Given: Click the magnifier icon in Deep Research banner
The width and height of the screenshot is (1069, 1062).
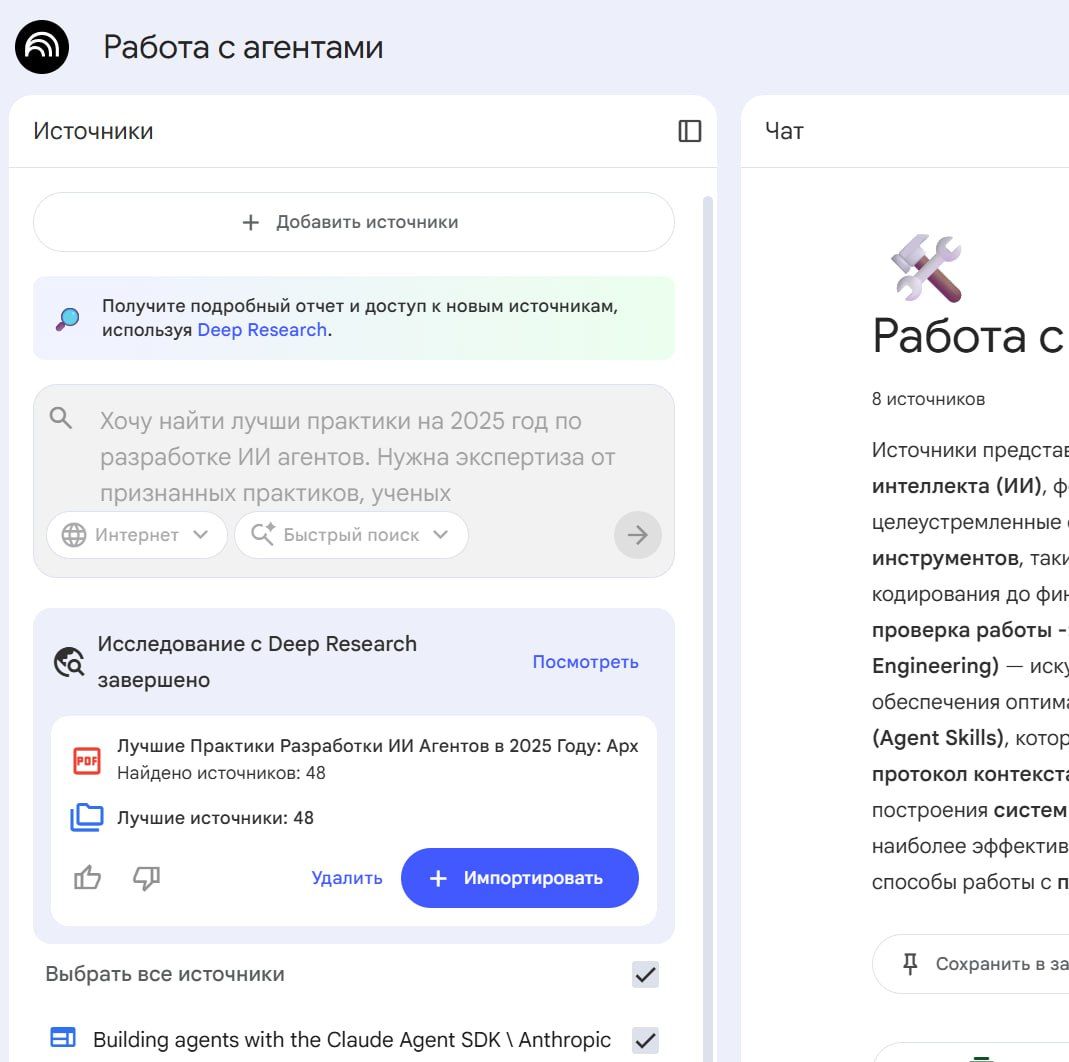Looking at the screenshot, I should click(x=67, y=318).
